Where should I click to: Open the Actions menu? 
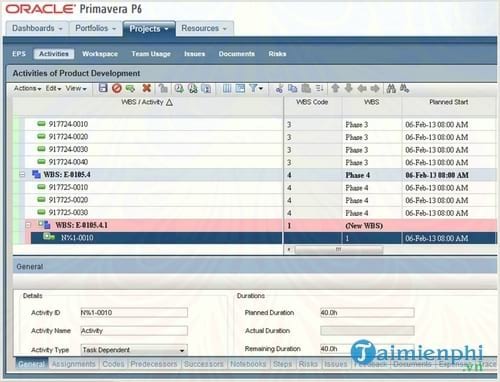point(27,88)
